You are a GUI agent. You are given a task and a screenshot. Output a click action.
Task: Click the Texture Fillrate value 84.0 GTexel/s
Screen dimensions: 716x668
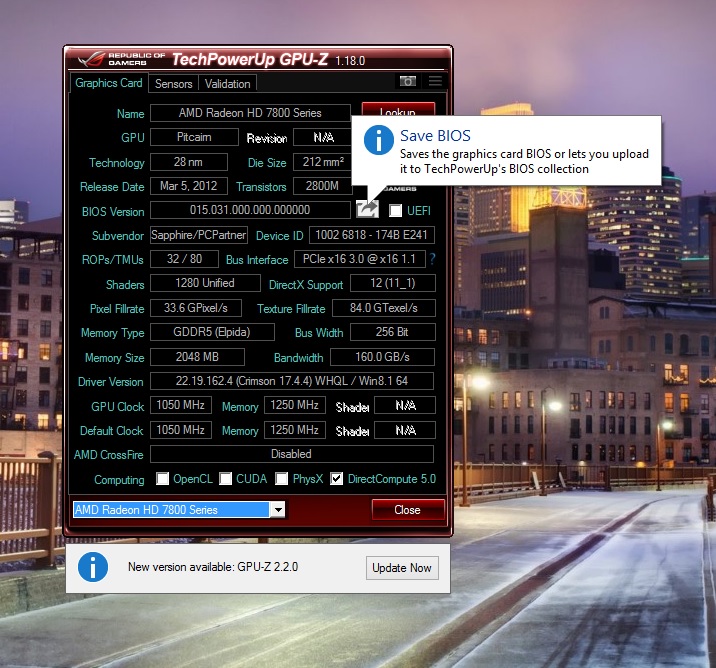[384, 308]
